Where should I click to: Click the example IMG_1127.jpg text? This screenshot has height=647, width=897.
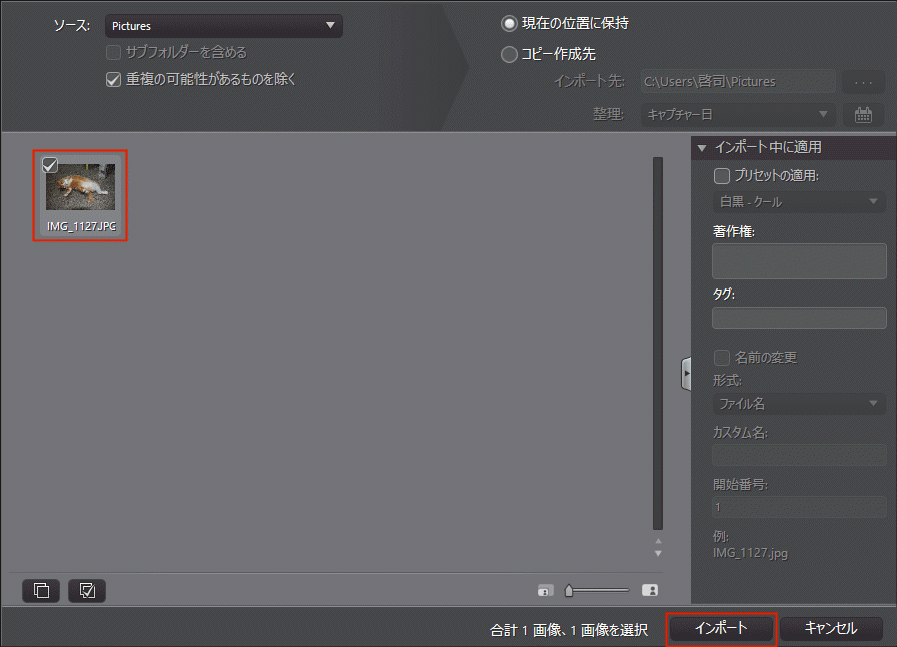[750, 553]
